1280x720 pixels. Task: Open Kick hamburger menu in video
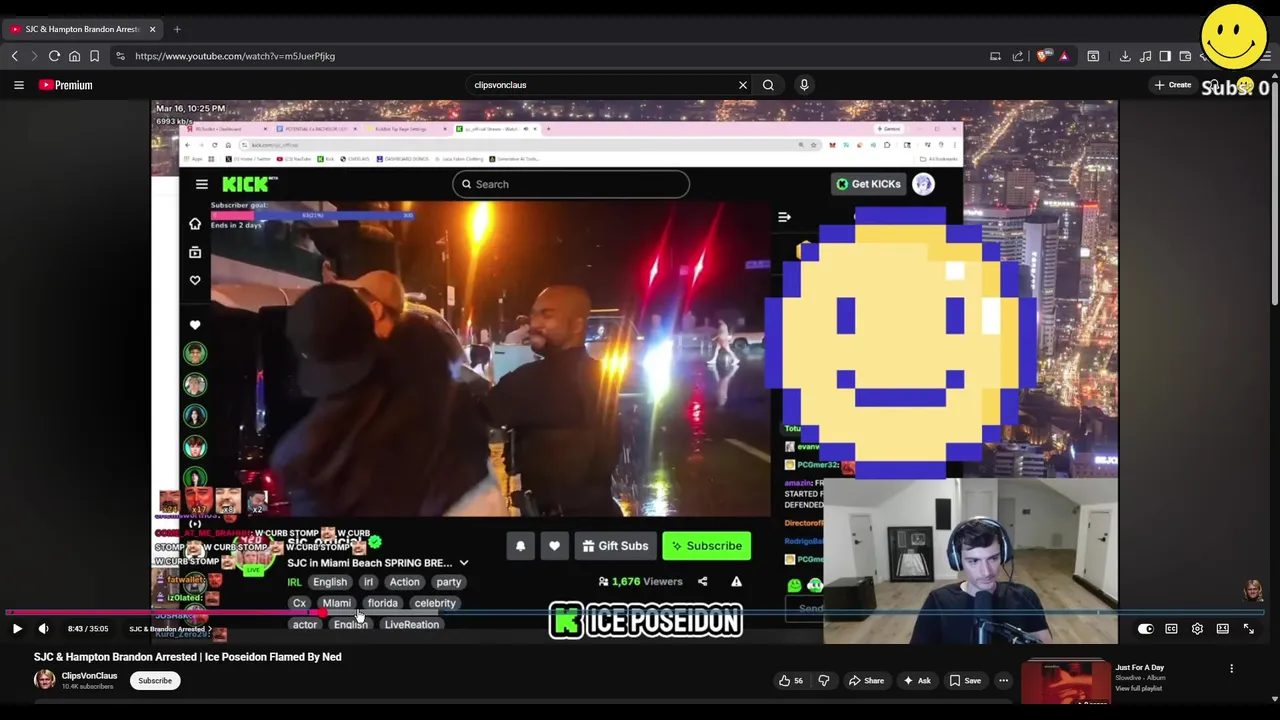point(201,184)
